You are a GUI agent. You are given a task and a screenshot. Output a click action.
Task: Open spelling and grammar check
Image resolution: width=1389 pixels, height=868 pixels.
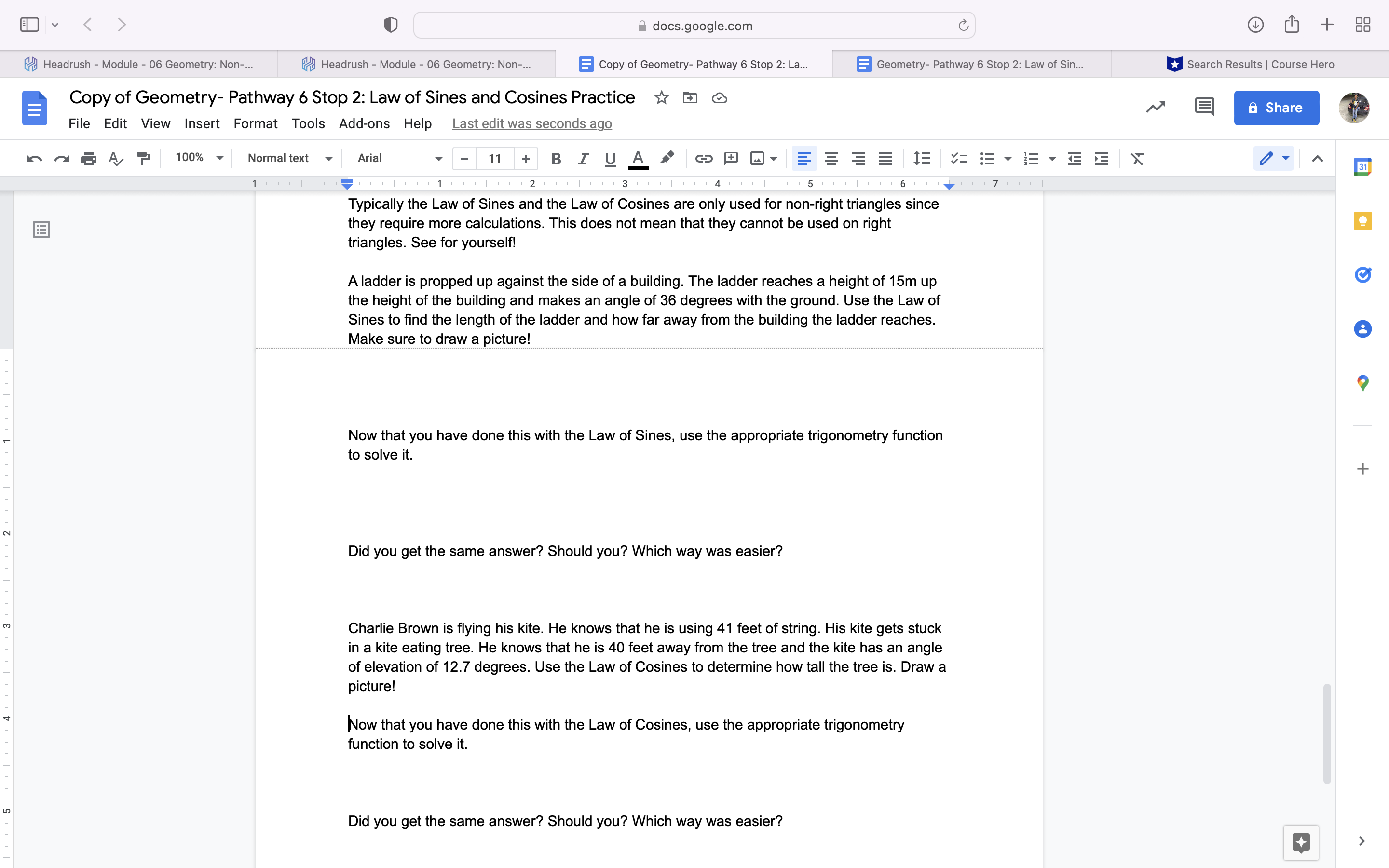click(x=116, y=159)
